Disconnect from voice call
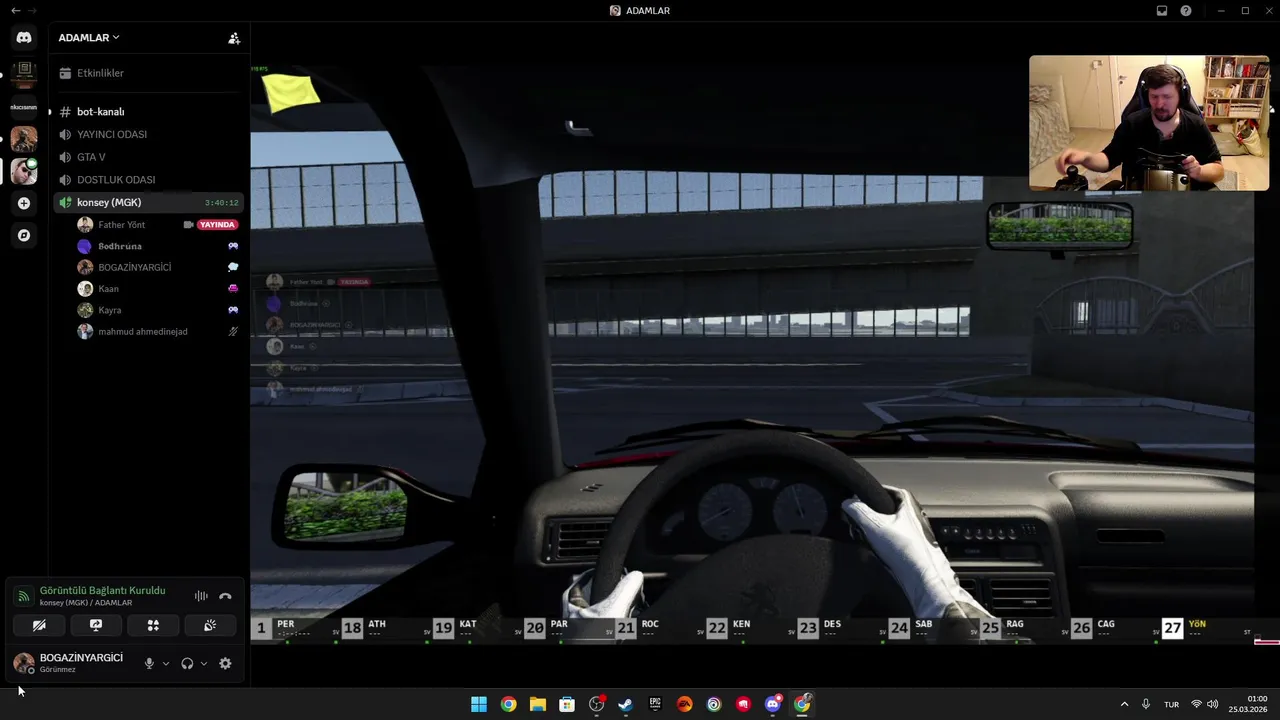The image size is (1280, 720). (225, 596)
